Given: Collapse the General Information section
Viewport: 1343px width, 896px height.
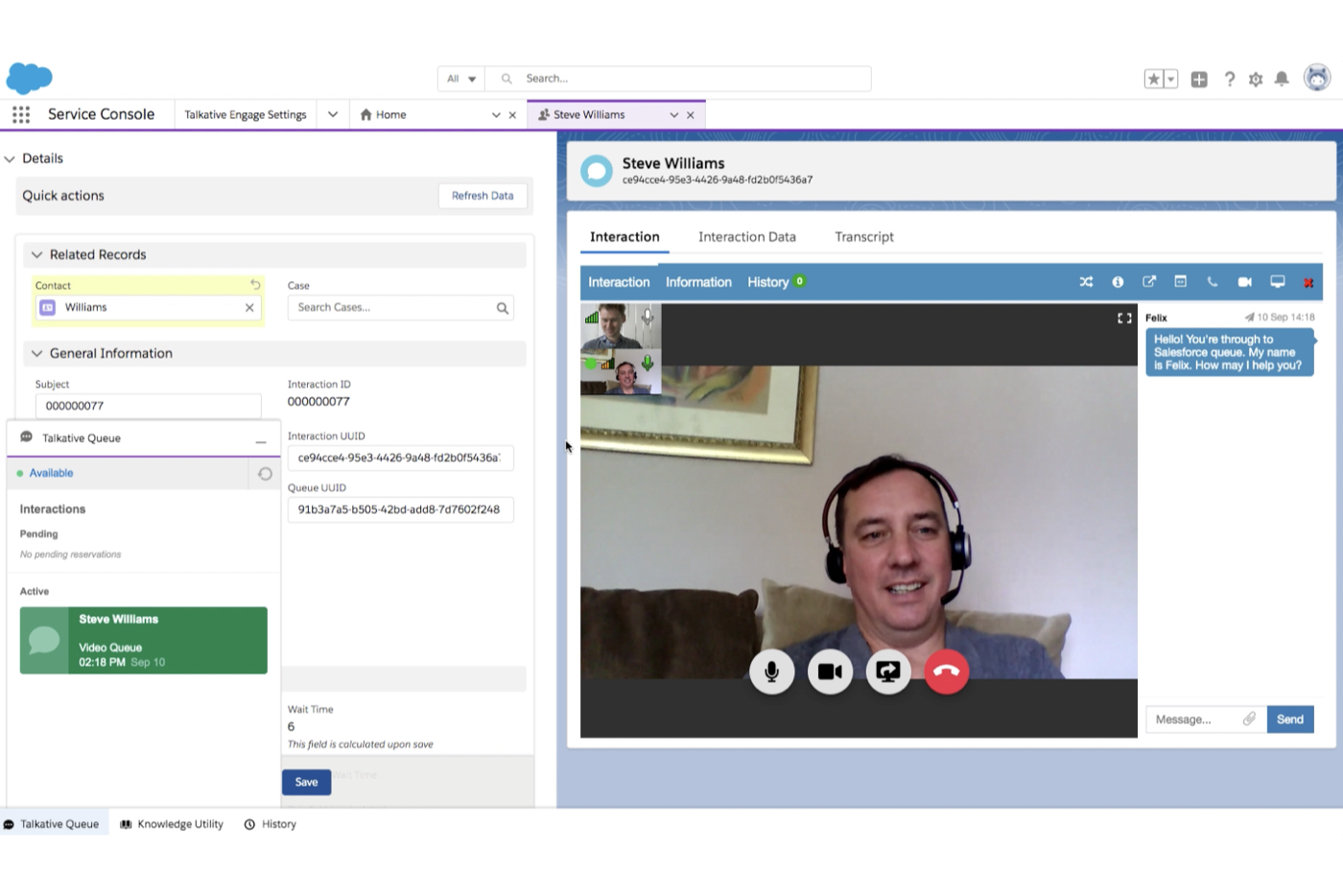Looking at the screenshot, I should 36,353.
